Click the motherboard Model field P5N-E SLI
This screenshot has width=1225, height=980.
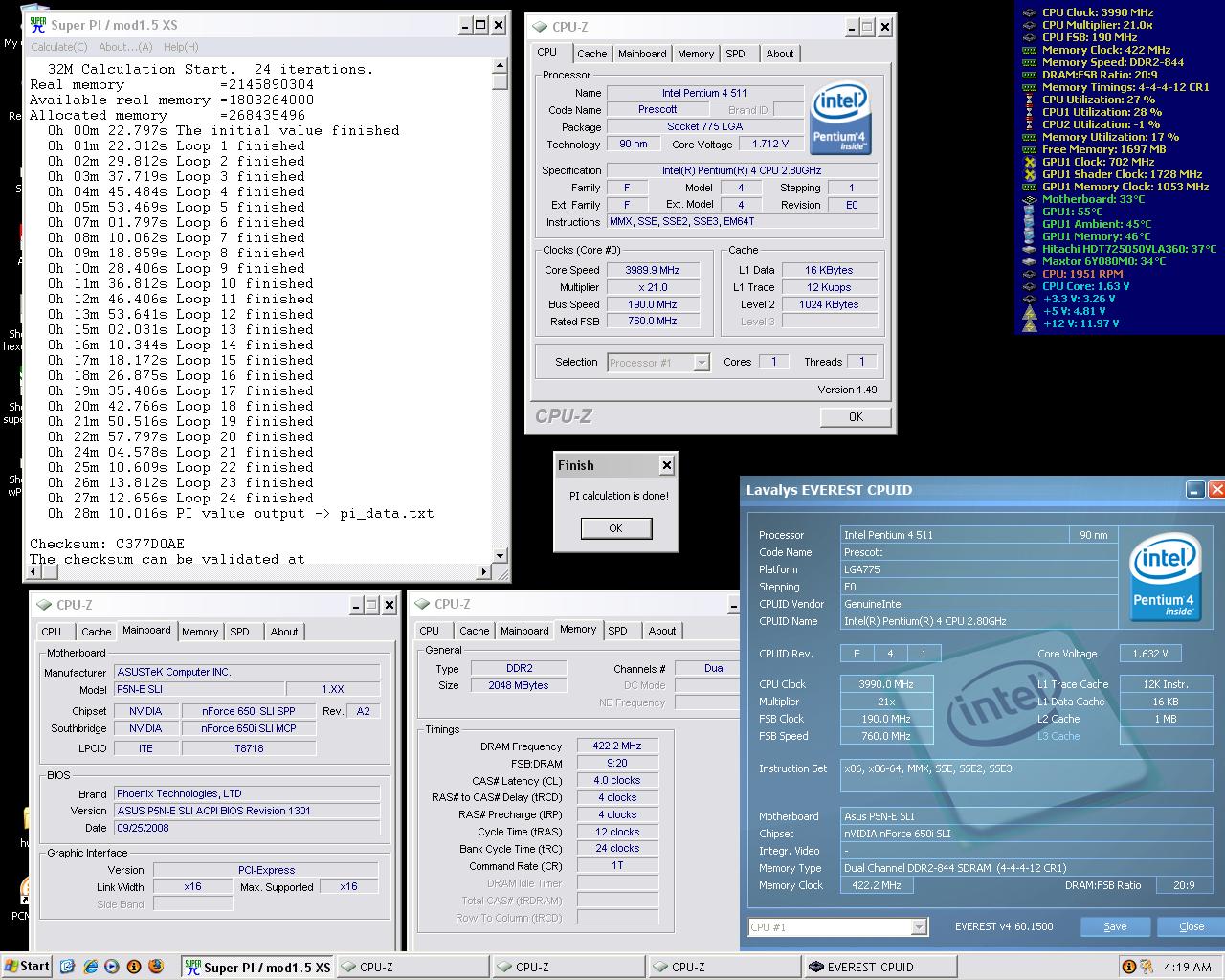pos(199,689)
